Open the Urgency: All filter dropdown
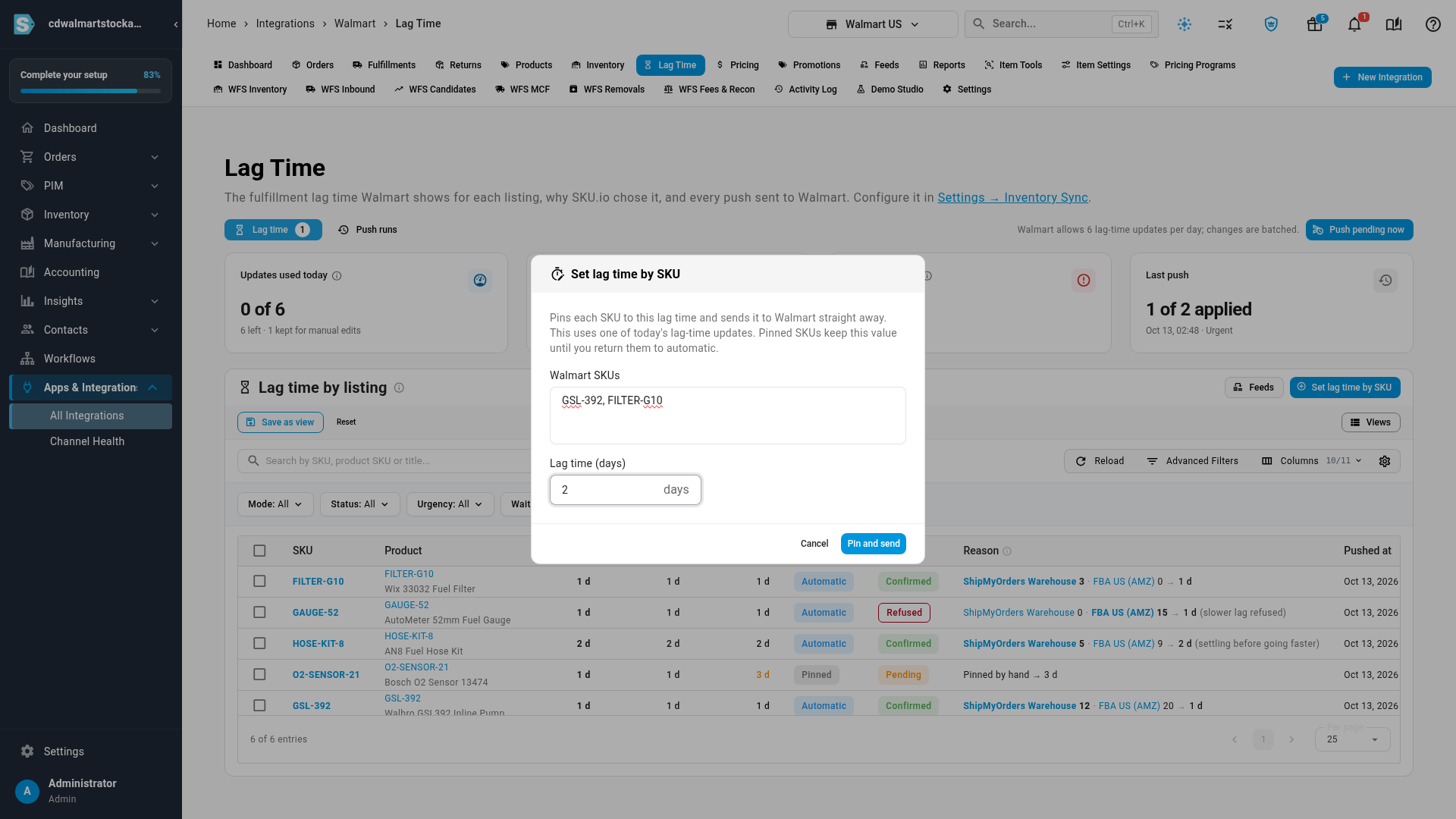The image size is (1456, 819). (x=450, y=504)
